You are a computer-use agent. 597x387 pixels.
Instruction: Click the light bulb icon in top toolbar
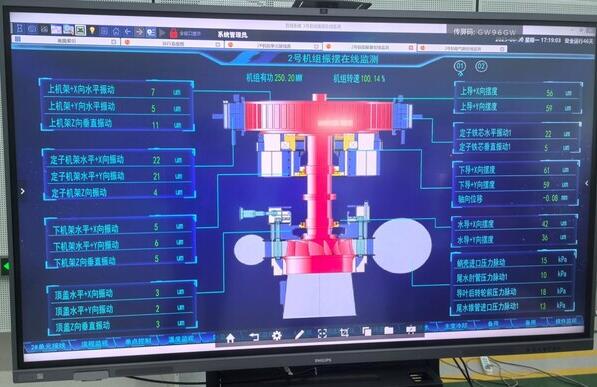click(92, 30)
